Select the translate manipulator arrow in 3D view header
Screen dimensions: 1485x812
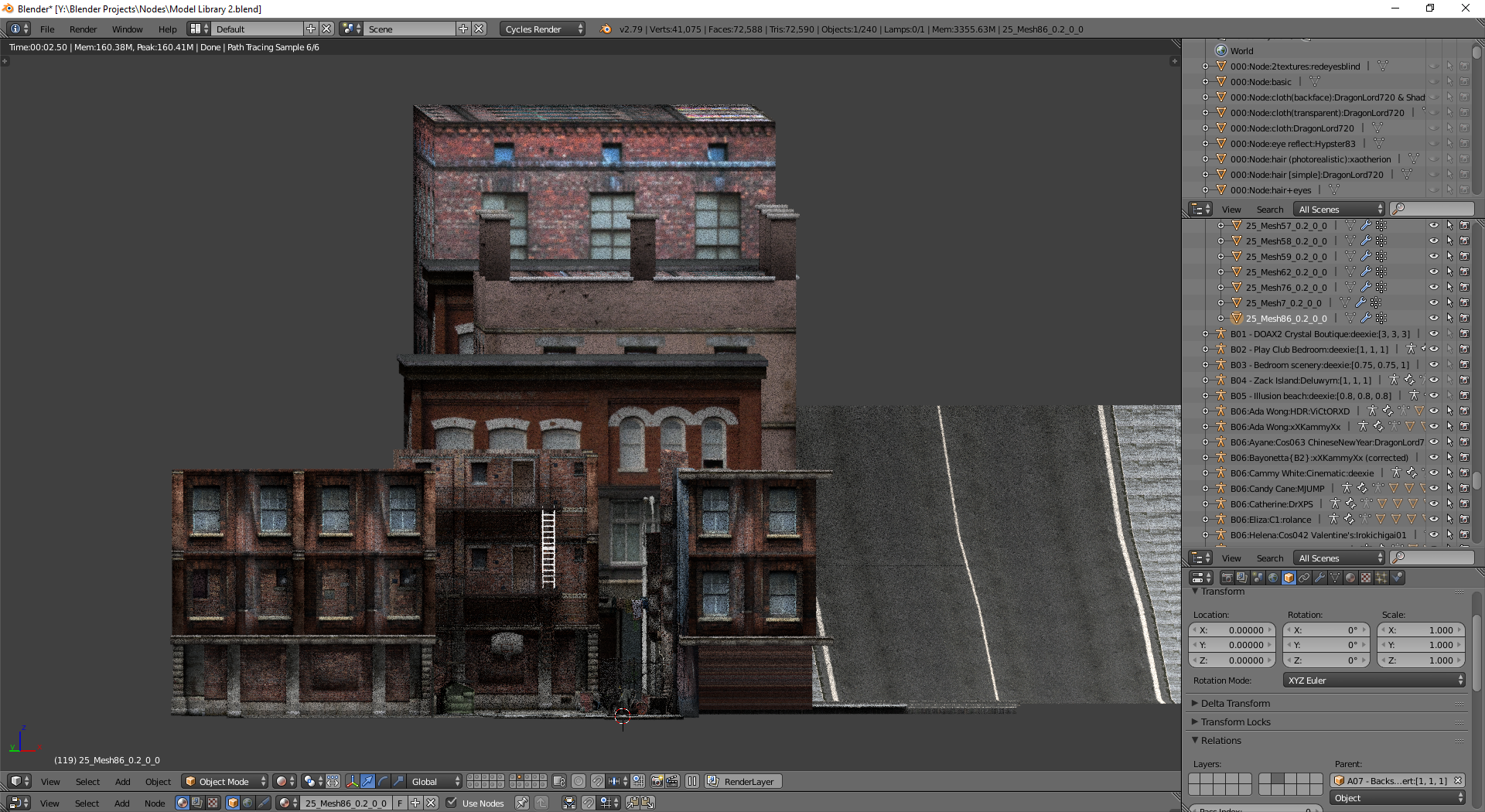368,782
